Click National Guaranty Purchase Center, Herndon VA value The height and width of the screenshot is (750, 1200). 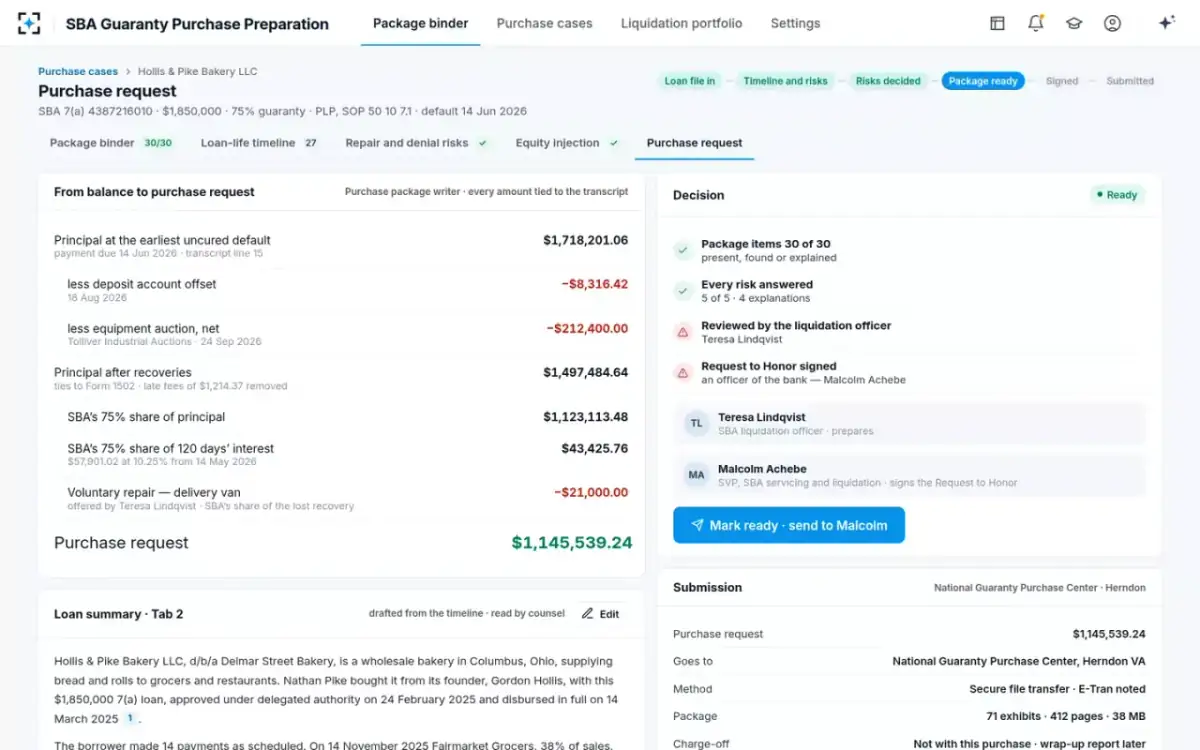click(1019, 661)
